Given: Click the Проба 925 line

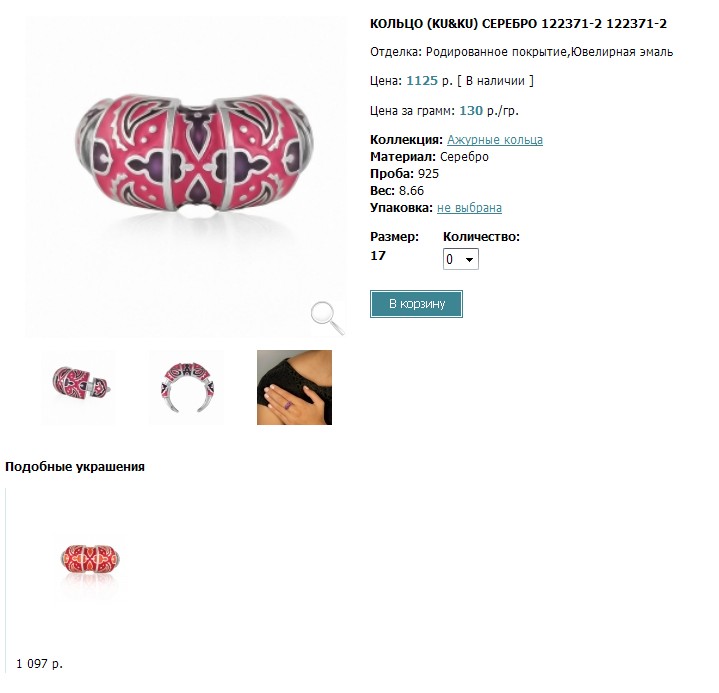Looking at the screenshot, I should [x=405, y=174].
